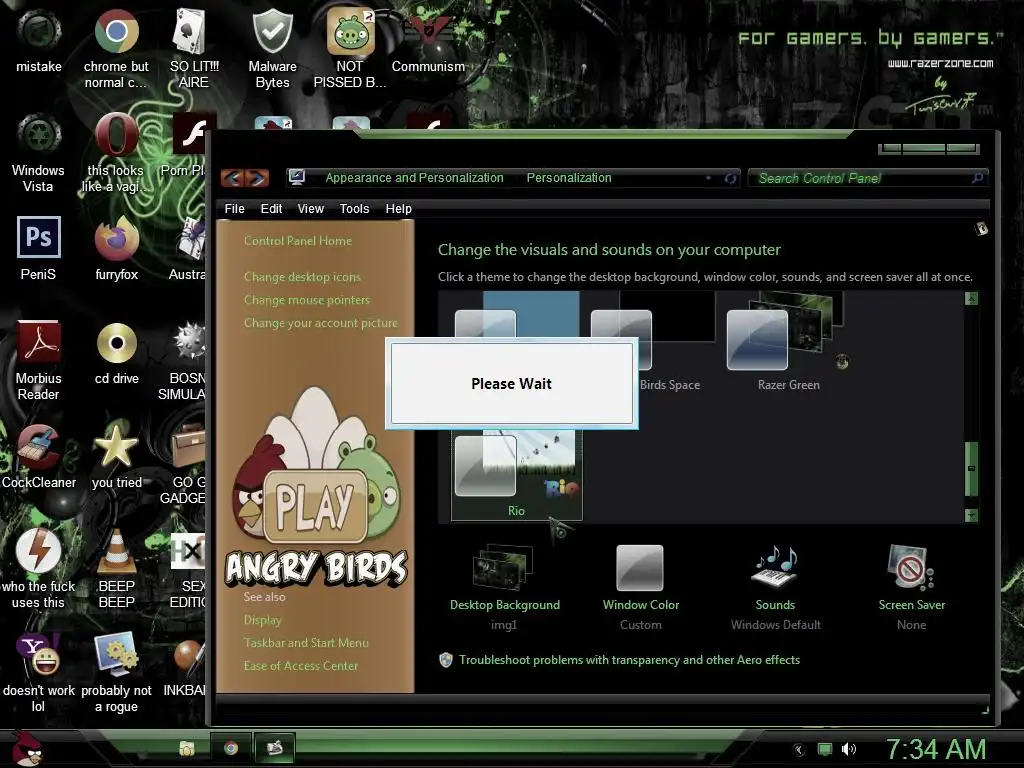Click the Back navigation arrow

233,178
